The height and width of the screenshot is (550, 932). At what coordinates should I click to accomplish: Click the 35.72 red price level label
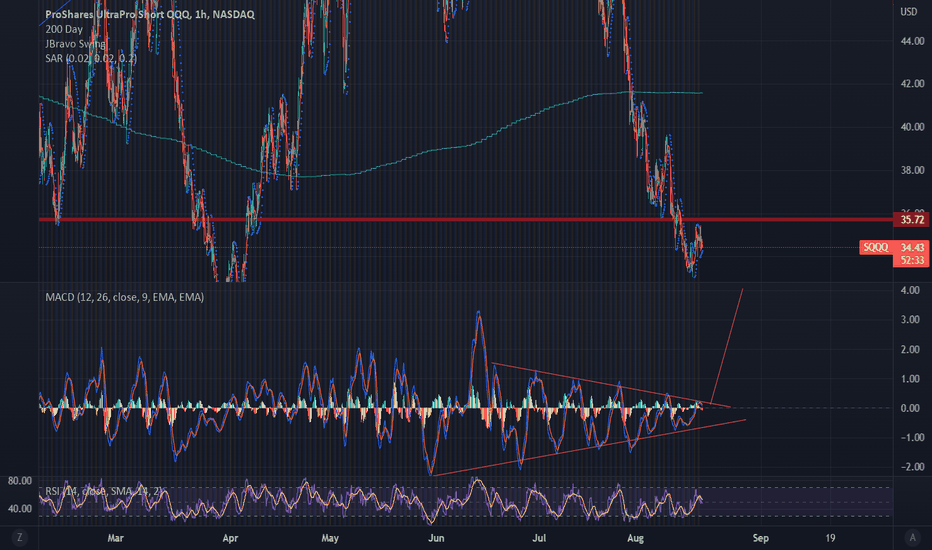(x=911, y=220)
